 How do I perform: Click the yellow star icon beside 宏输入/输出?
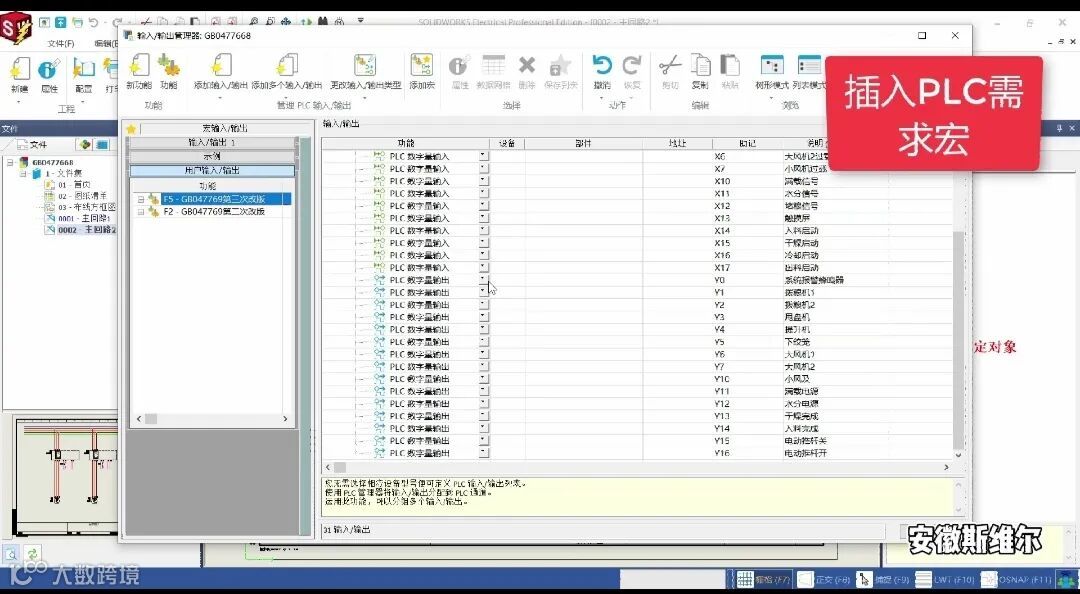point(132,129)
